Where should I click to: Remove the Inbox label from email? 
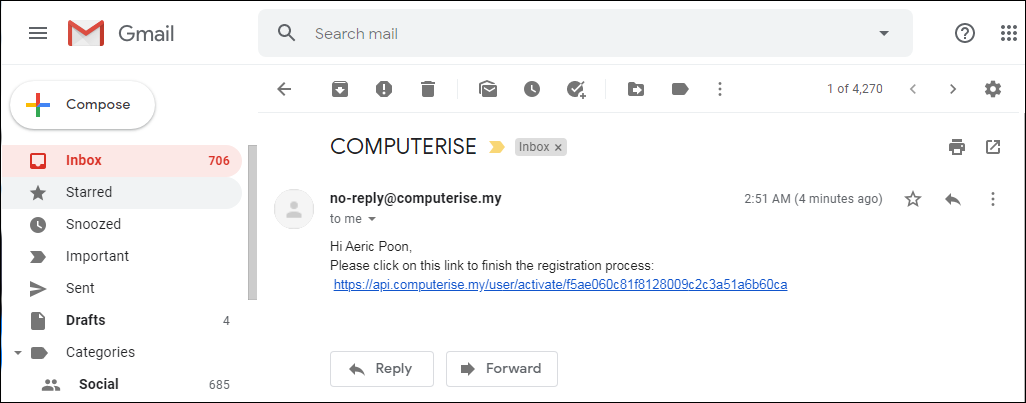point(559,147)
